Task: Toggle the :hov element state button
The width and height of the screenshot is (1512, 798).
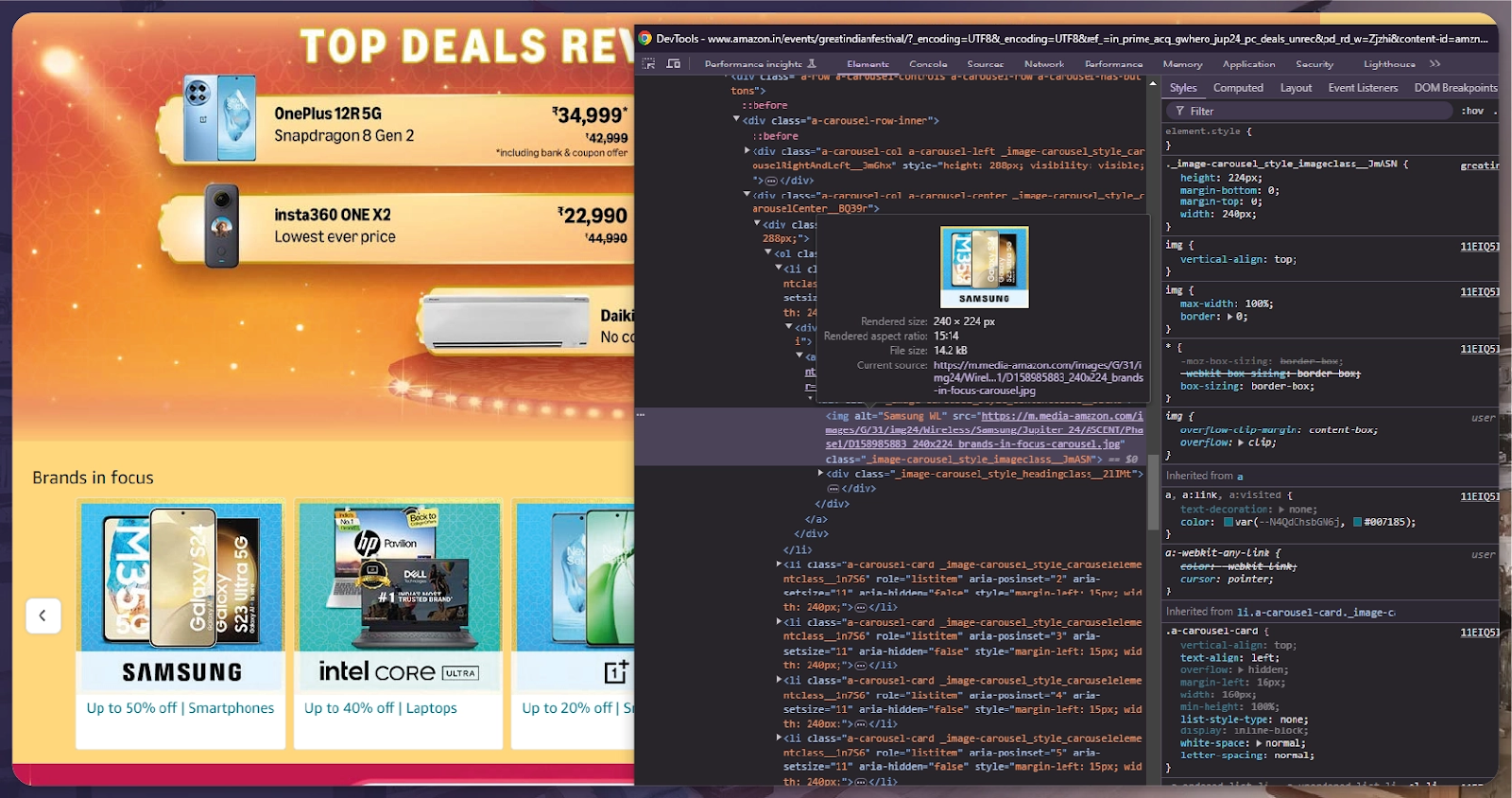Action: tap(1472, 111)
